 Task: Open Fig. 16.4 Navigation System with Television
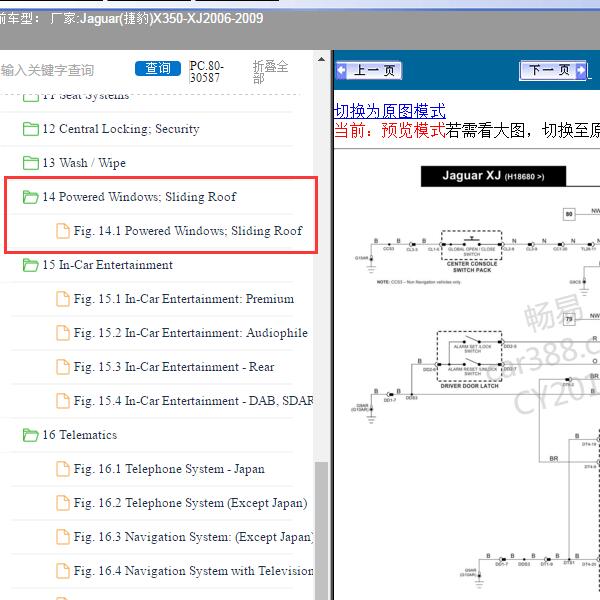[193, 571]
